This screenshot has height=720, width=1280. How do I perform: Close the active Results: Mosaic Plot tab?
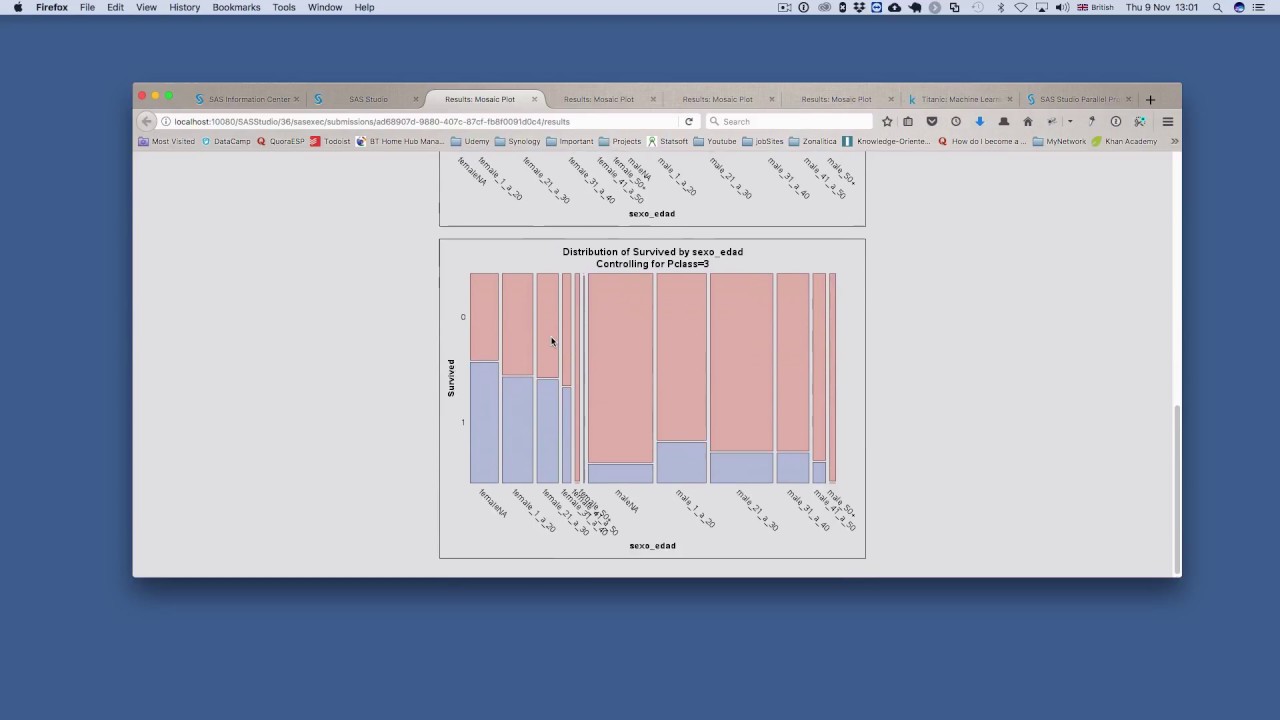point(534,99)
